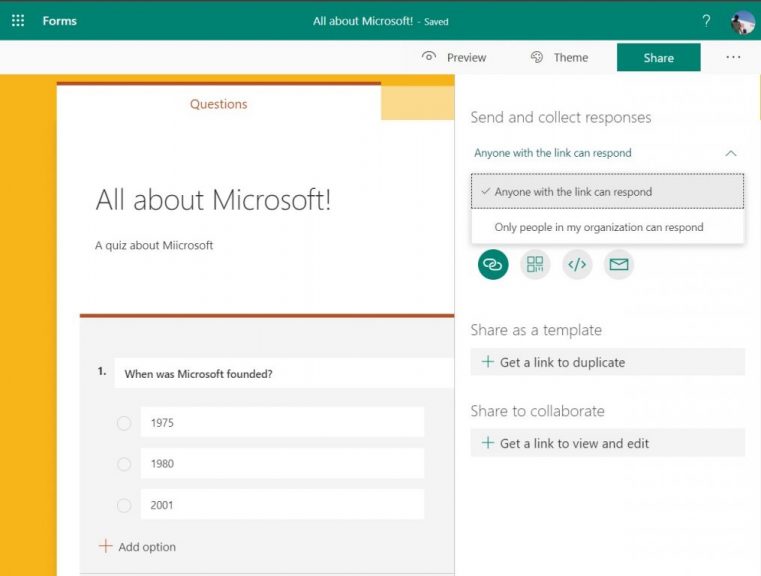Select the radio button for 1975
The image size is (761, 576).
click(124, 423)
